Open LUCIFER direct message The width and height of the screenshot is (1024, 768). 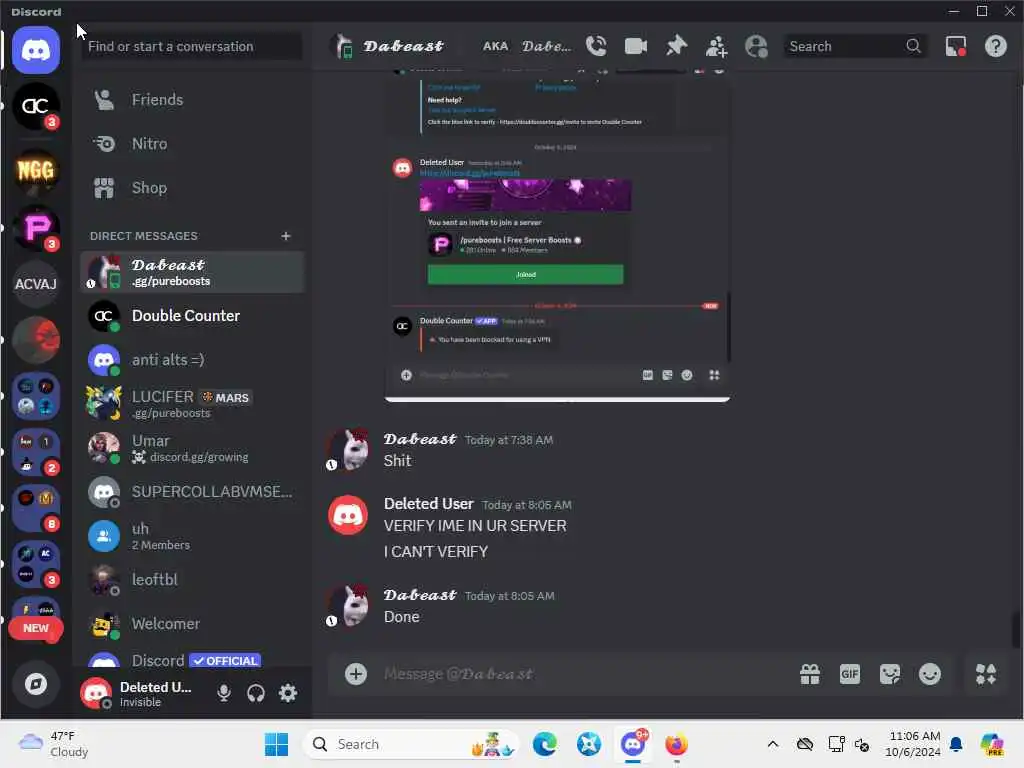tap(192, 404)
